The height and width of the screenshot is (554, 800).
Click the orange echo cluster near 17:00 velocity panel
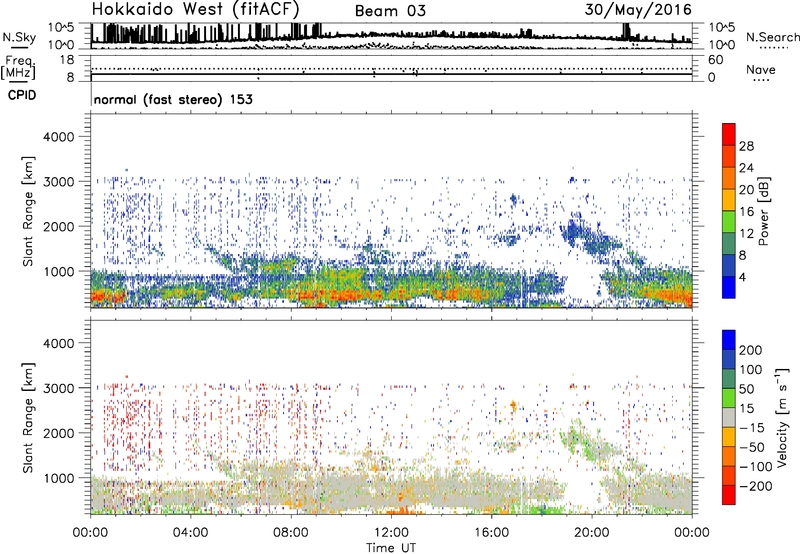513,407
